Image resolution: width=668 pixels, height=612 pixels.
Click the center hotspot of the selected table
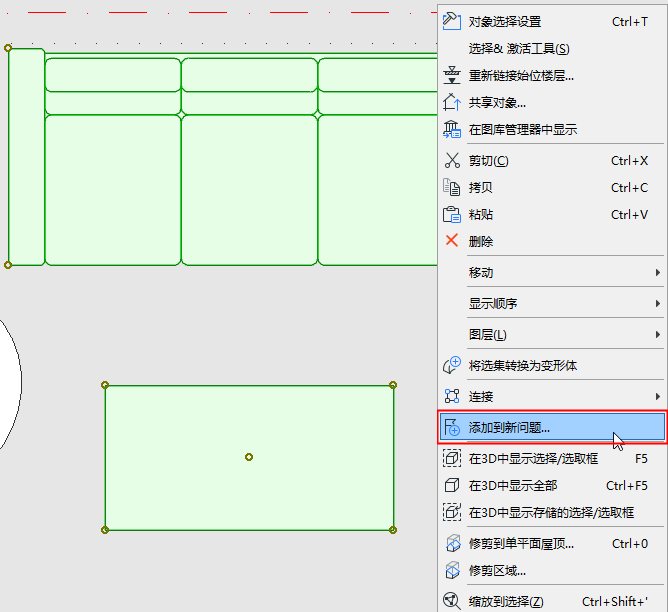coord(249,457)
